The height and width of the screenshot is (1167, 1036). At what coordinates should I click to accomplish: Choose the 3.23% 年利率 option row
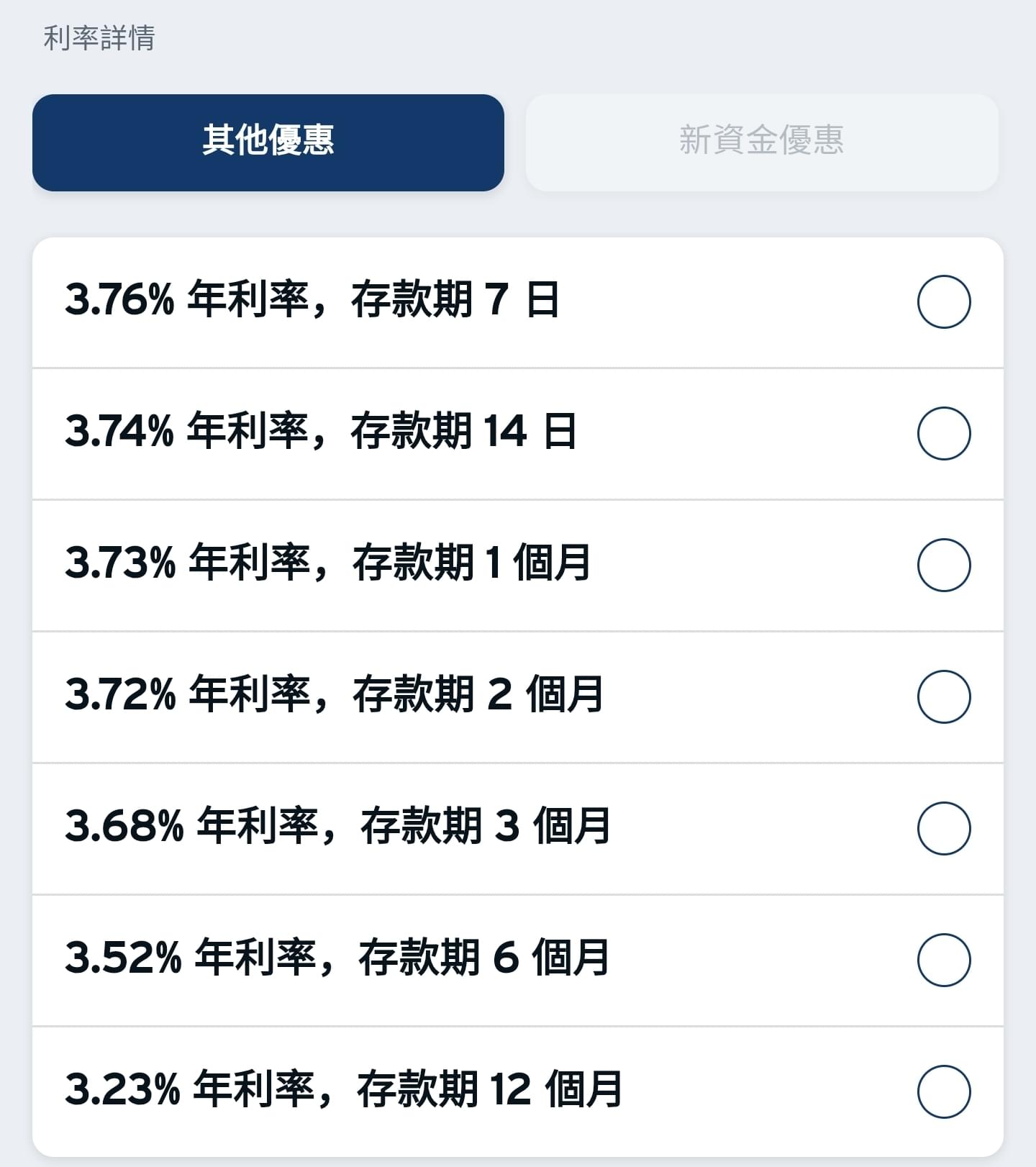(518, 1092)
